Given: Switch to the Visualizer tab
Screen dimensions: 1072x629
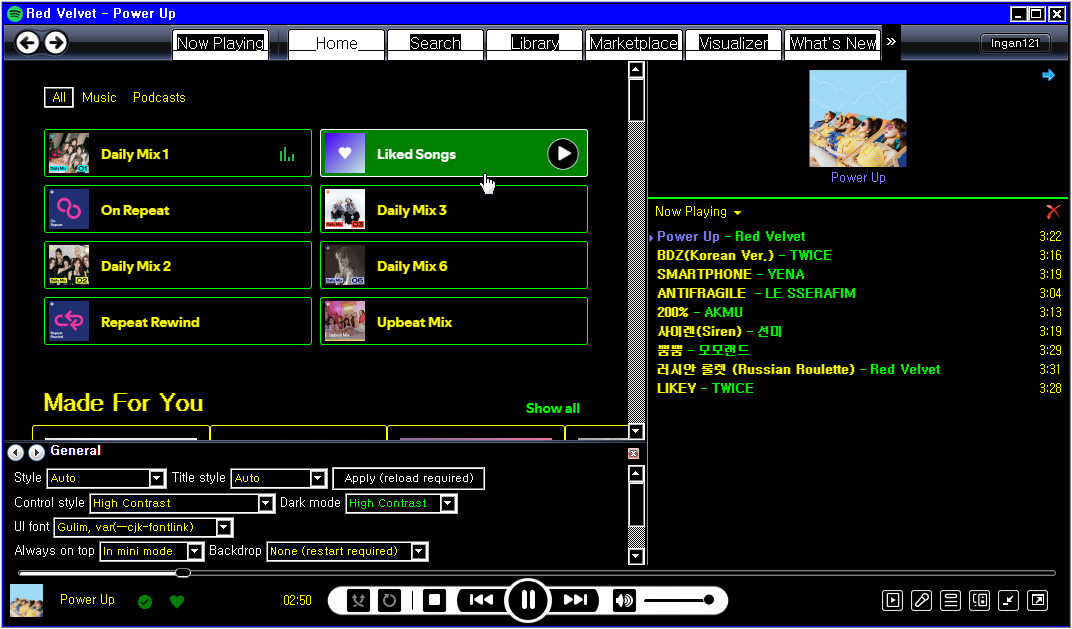Looking at the screenshot, I should pyautogui.click(x=733, y=44).
